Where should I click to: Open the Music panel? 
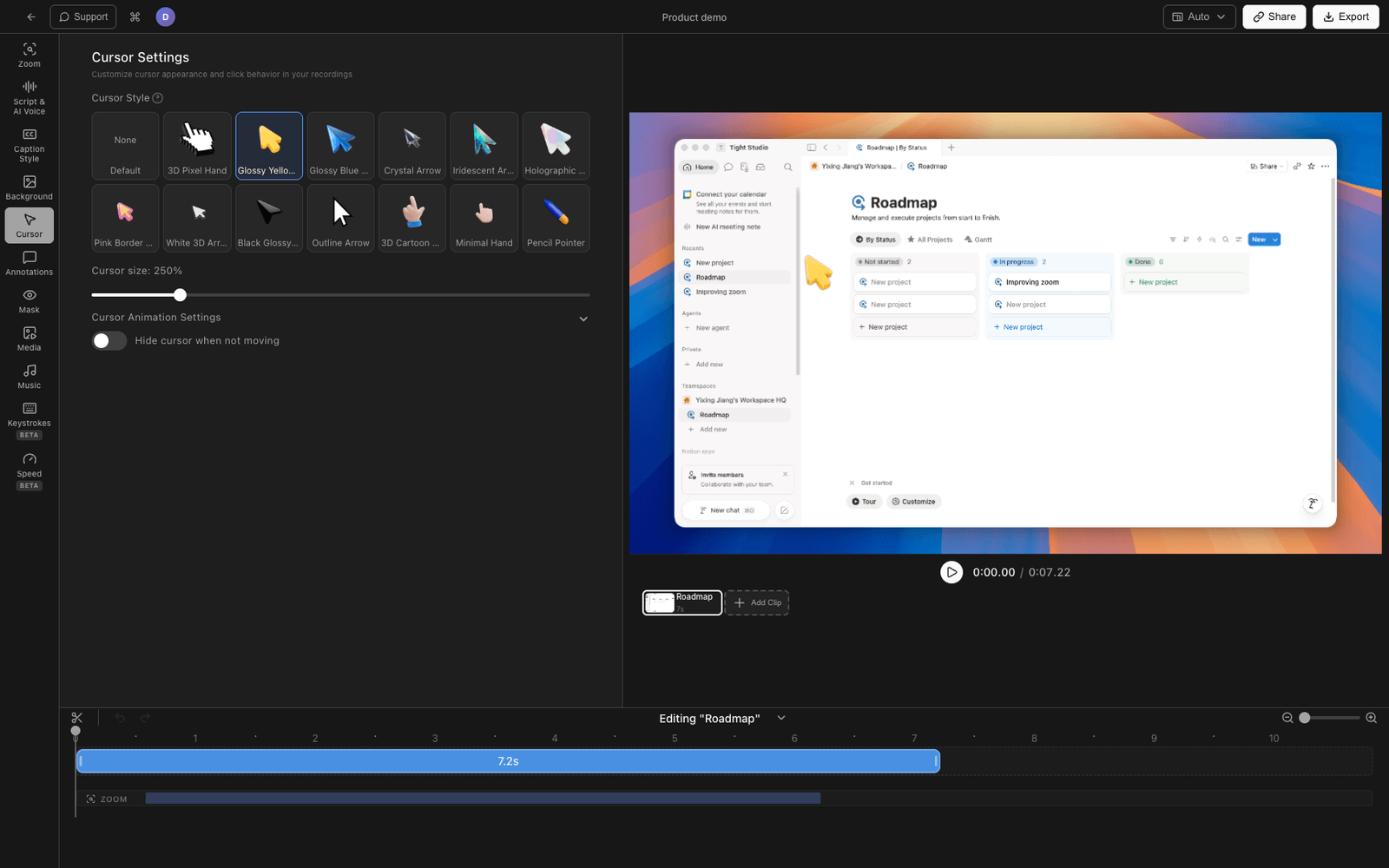[30, 377]
